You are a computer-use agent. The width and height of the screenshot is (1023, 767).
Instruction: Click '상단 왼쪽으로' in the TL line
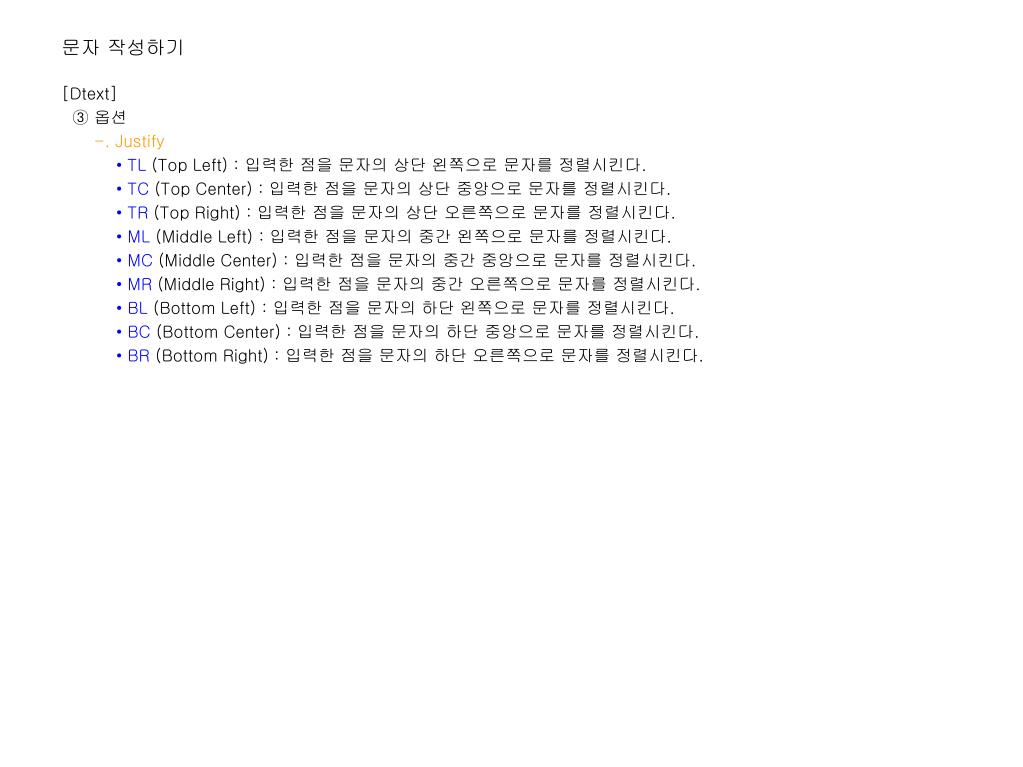(446, 165)
